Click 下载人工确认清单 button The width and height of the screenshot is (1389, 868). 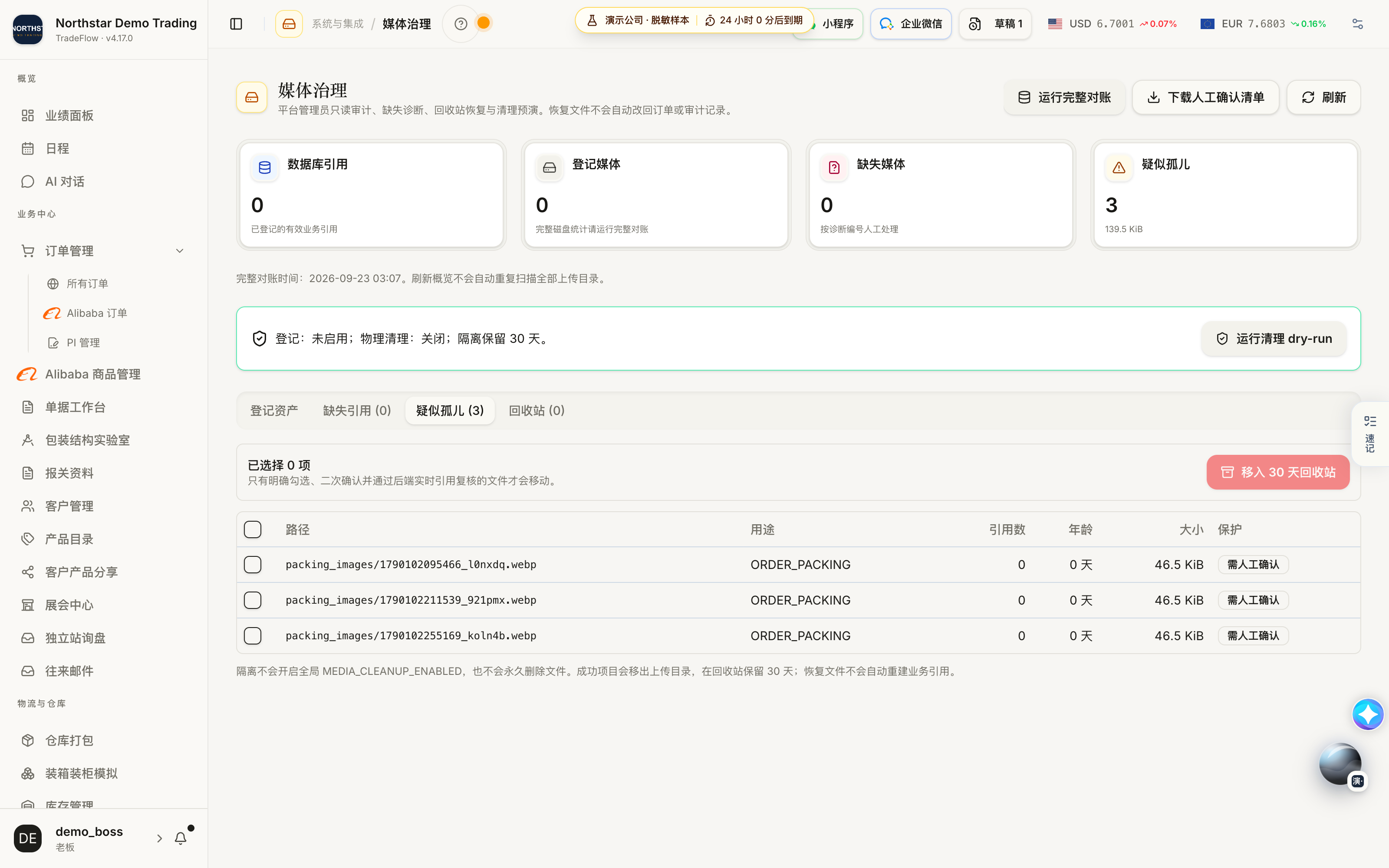tap(1205, 97)
